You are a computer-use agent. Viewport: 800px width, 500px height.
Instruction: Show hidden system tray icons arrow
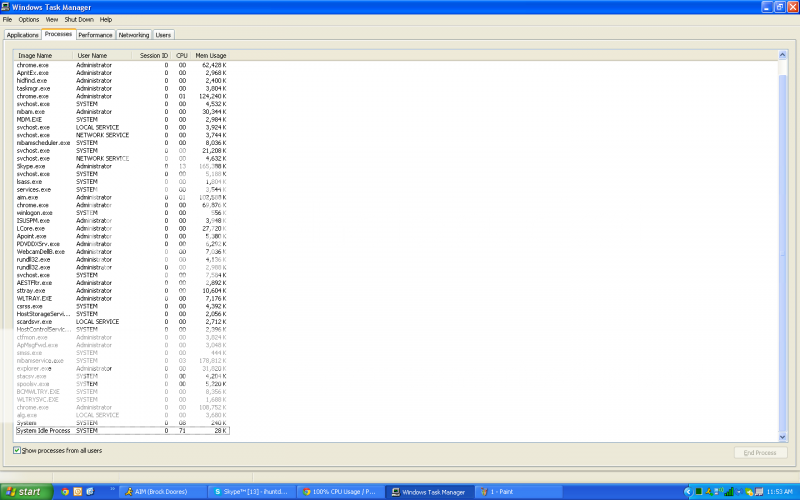point(688,492)
